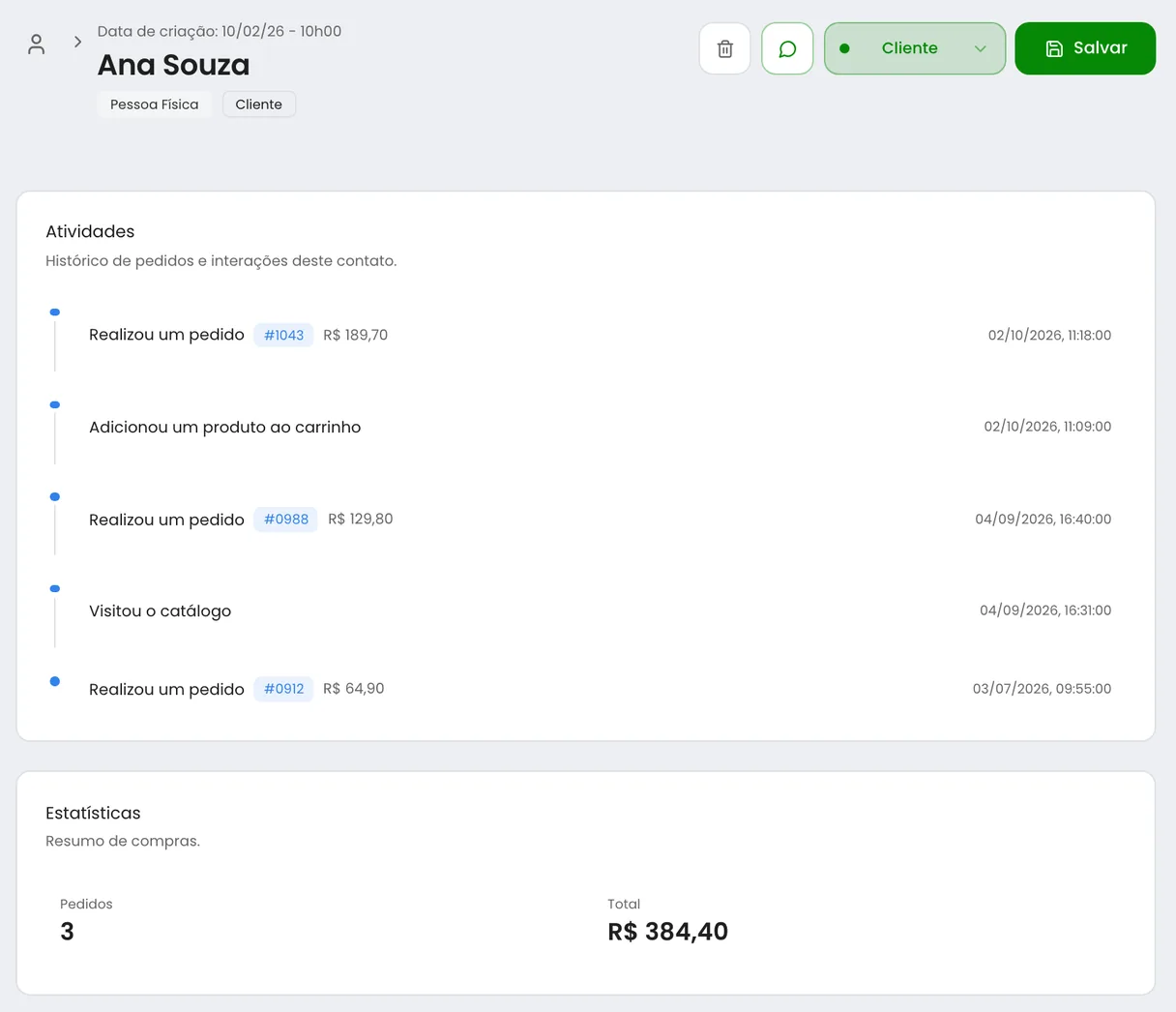Open order link #0988
Image resolution: width=1176 pixels, height=1012 pixels.
pyautogui.click(x=286, y=520)
